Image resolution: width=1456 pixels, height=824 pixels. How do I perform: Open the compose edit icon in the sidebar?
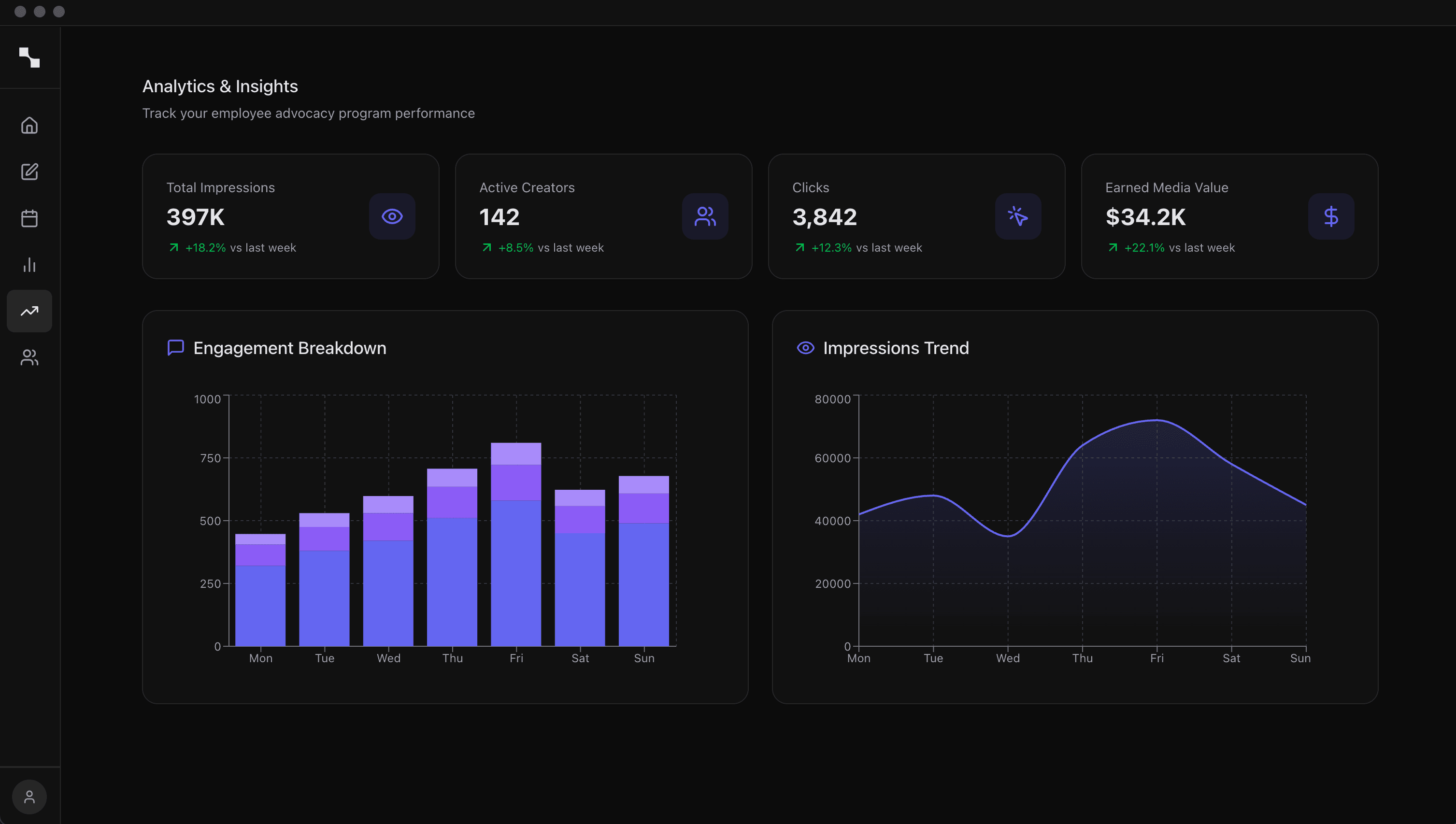pyautogui.click(x=29, y=171)
